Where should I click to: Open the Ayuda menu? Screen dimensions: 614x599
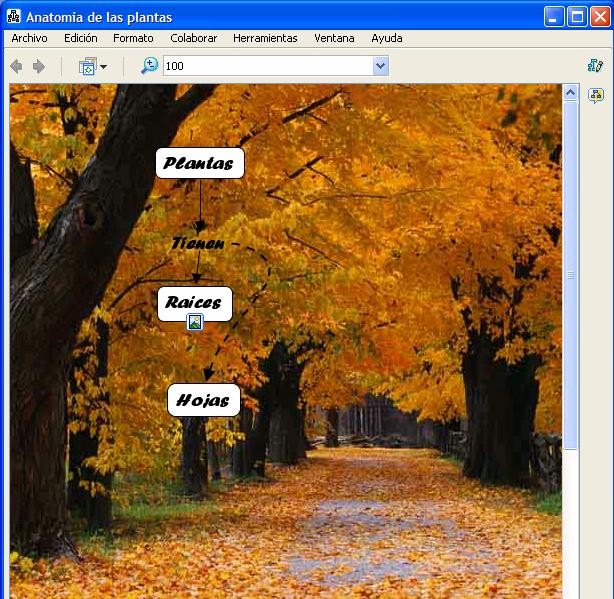387,38
